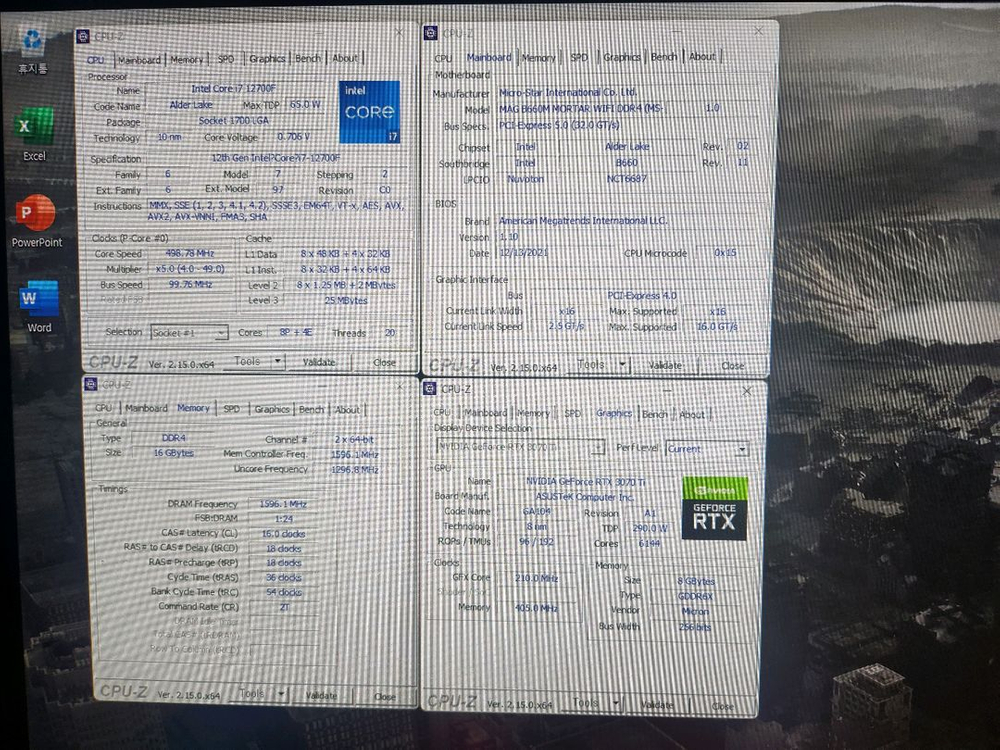Click the GFX Core clock value 210.0 MHz
This screenshot has width=1000, height=750.
[536, 578]
